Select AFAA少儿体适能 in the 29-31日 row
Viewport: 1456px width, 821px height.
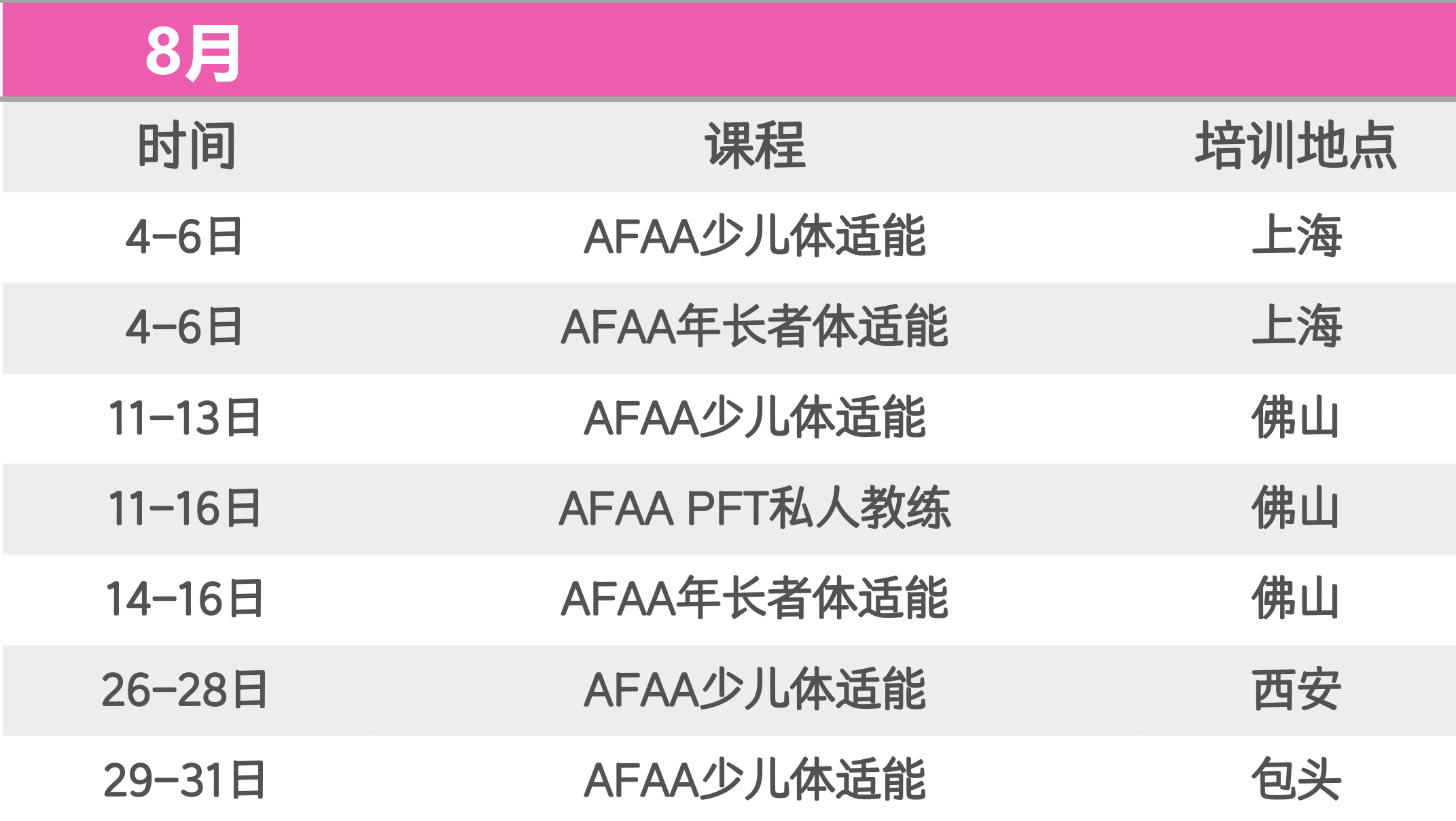coord(755,780)
